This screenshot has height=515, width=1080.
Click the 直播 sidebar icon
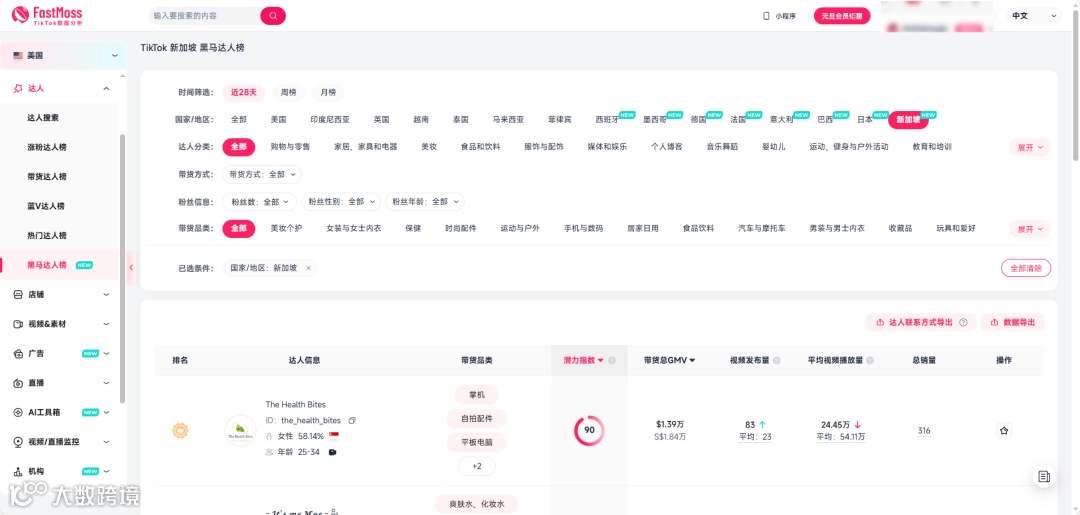[19, 383]
